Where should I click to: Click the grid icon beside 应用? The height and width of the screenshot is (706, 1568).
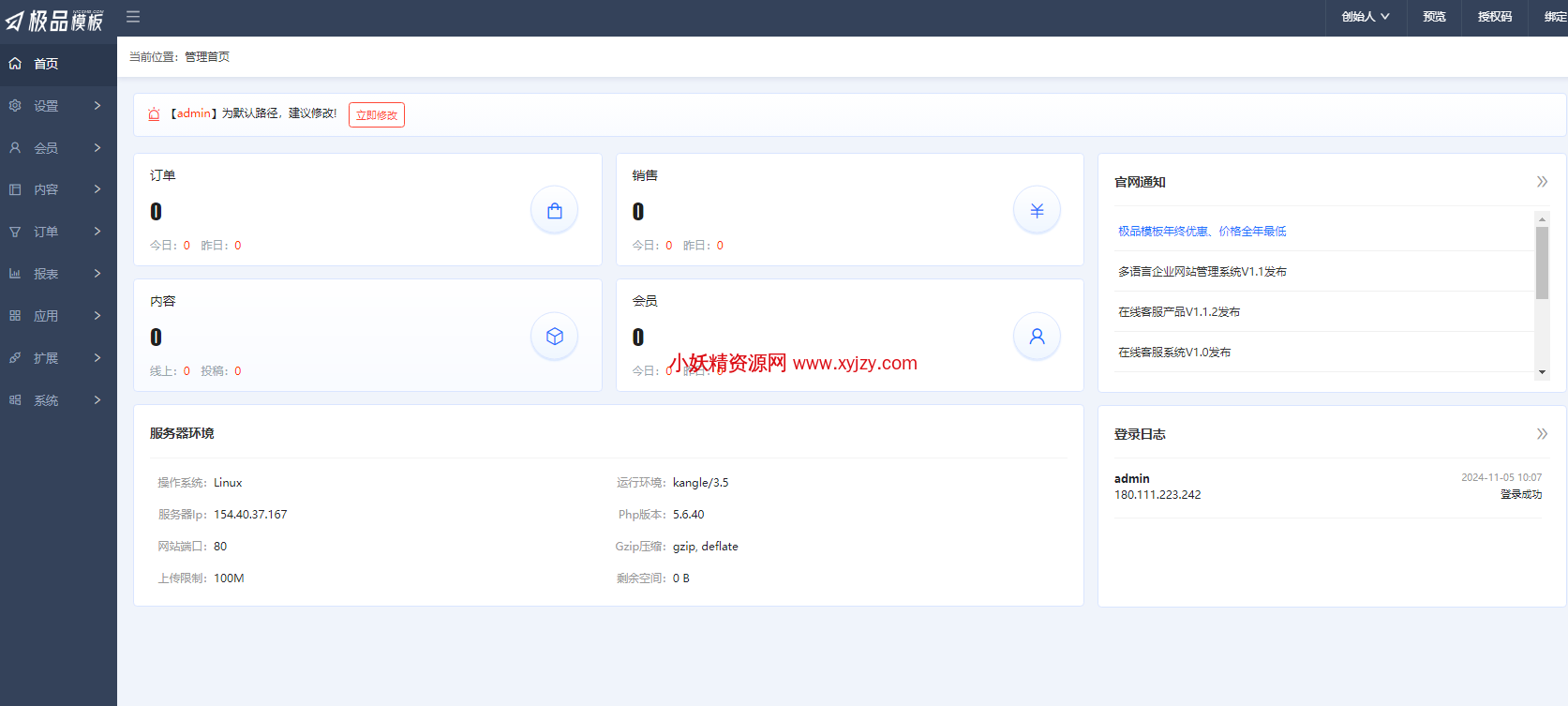15,316
